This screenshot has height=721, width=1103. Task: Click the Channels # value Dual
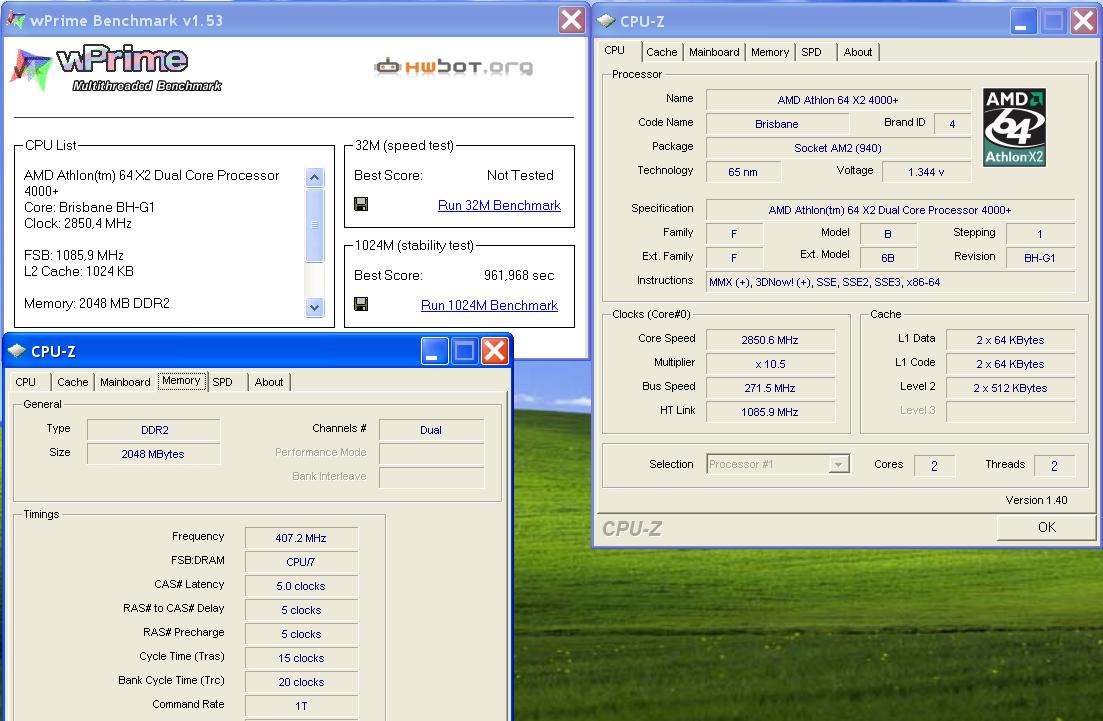[x=431, y=430]
